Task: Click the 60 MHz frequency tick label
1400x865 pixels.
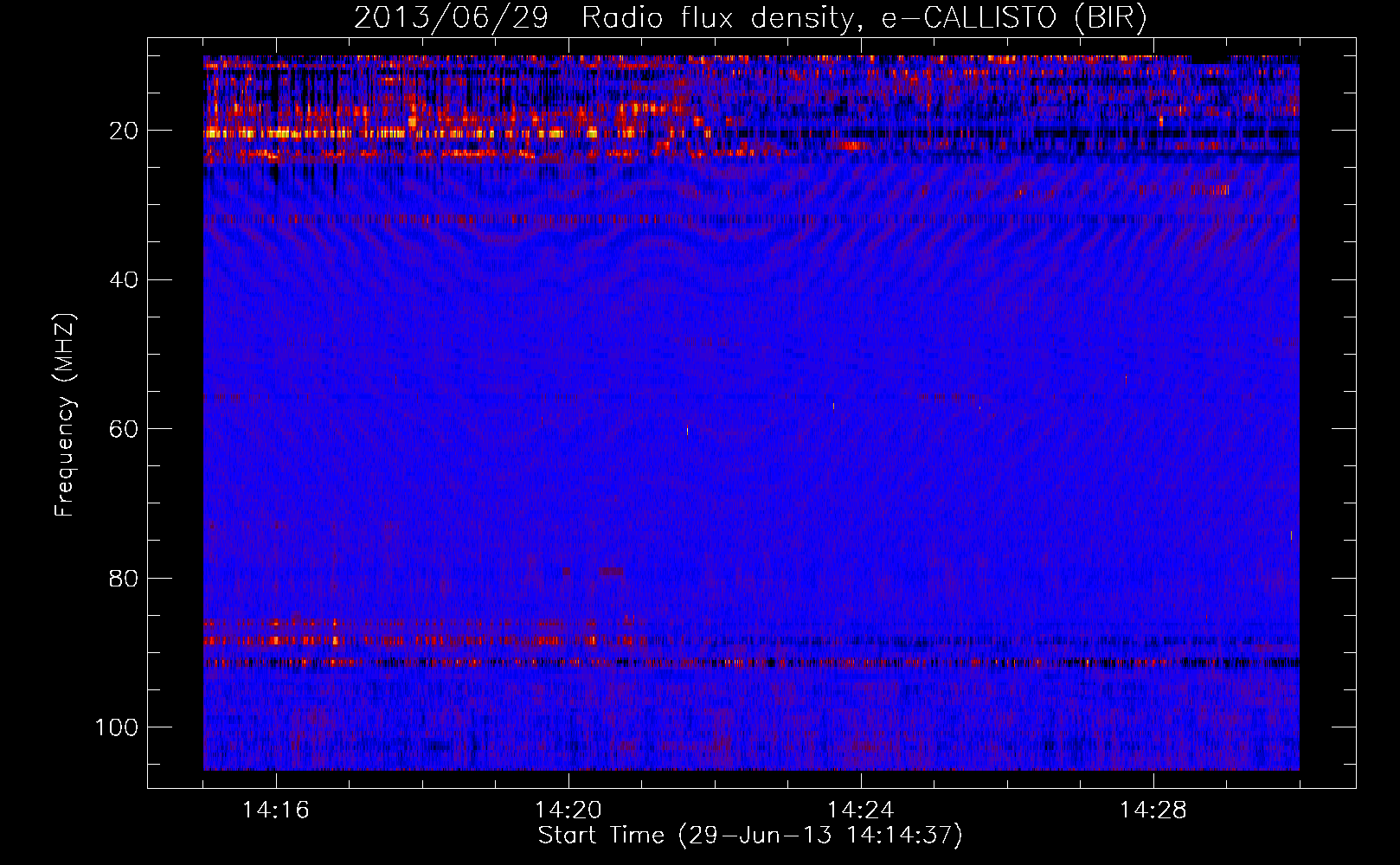Action: tap(124, 429)
